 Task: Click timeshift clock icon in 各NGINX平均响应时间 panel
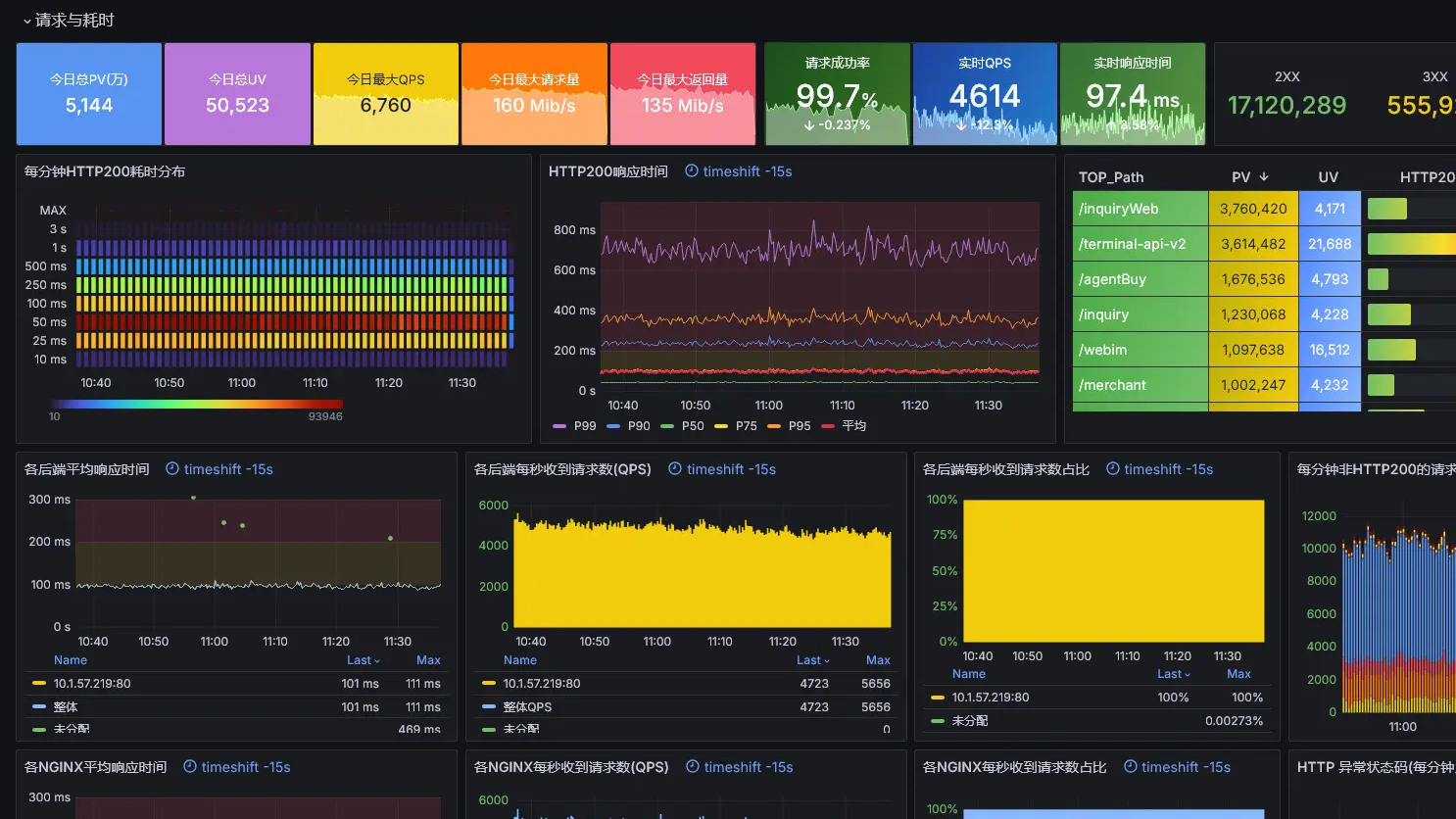coord(190,767)
